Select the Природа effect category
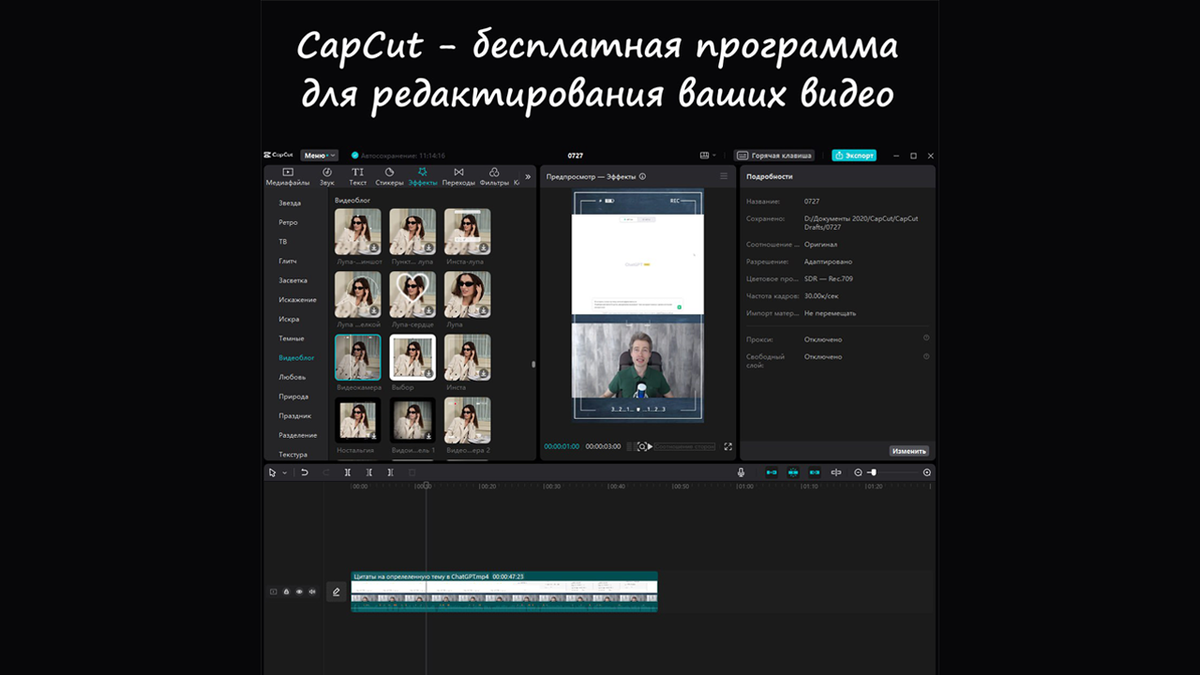This screenshot has height=675, width=1200. (293, 396)
